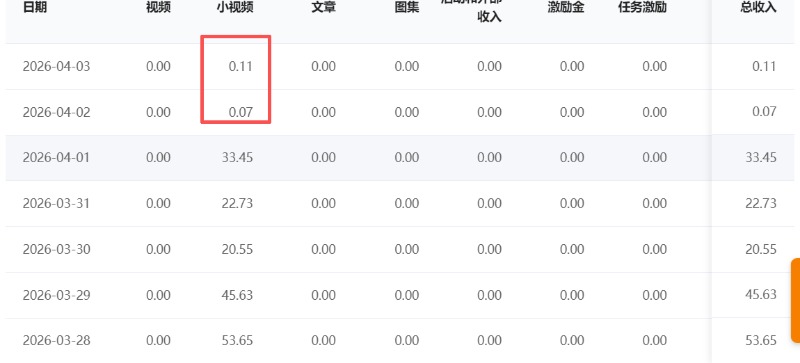Screen dimensions: 800x363
Task: Select the 任务激励 column header
Action: click(x=642, y=8)
